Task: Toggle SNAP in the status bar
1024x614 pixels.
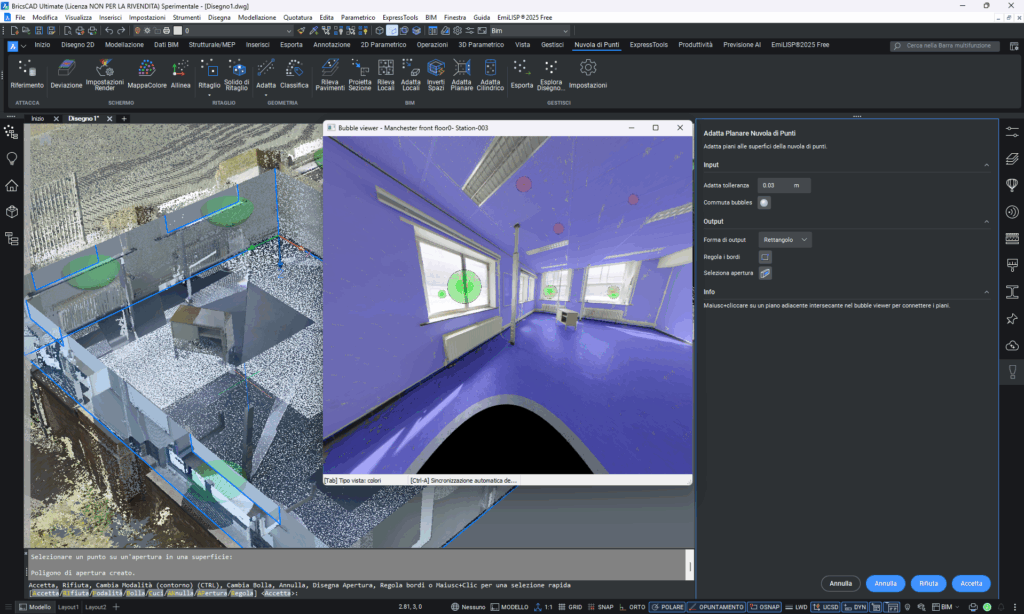Action: pos(600,607)
